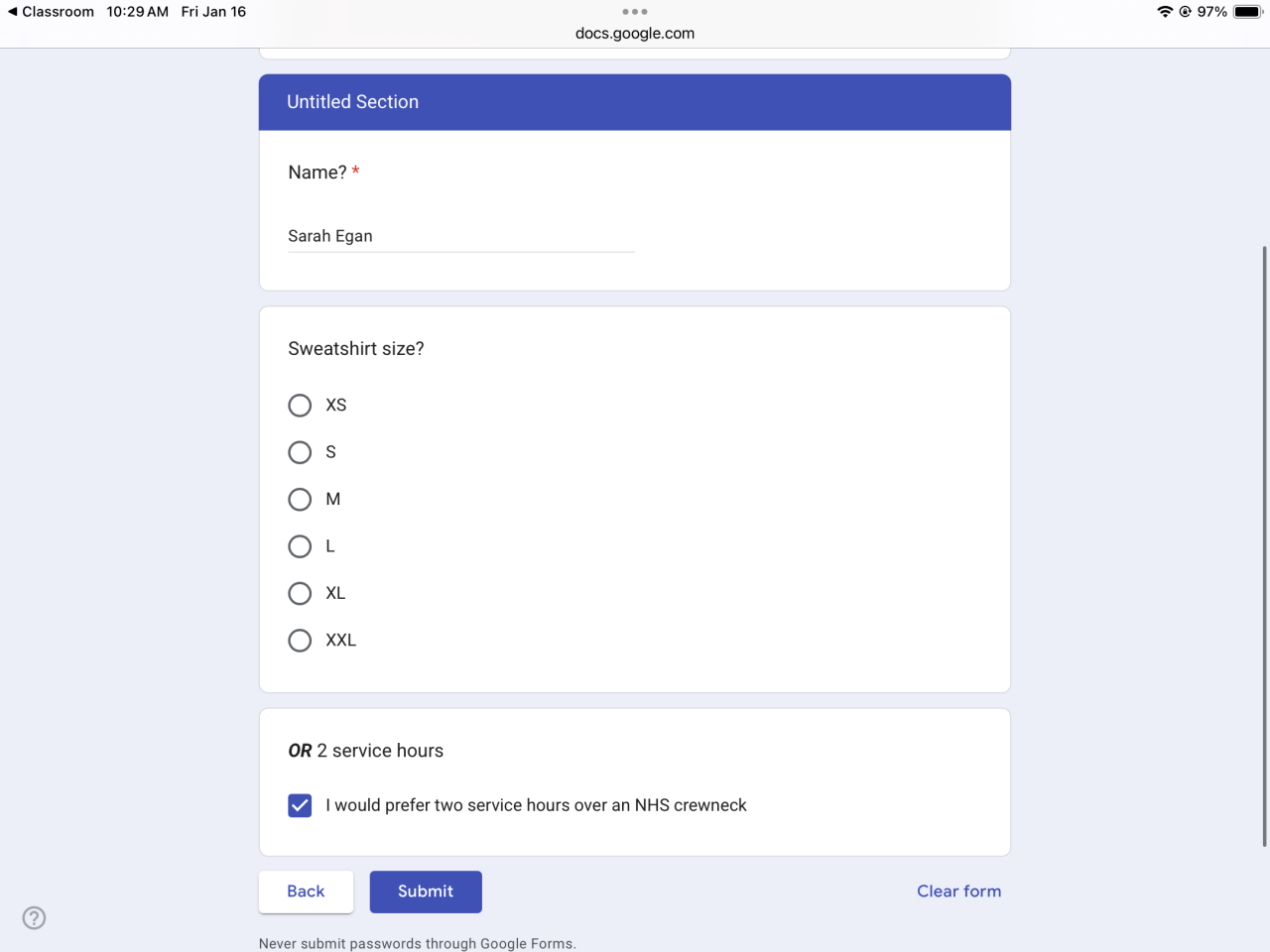The width and height of the screenshot is (1270, 952).
Task: Select XS sweatshirt size
Action: coord(300,406)
